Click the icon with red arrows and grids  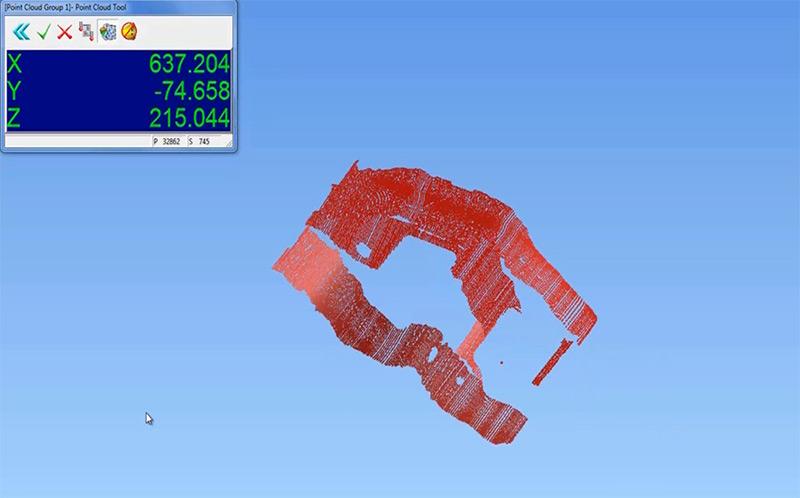[x=85, y=32]
